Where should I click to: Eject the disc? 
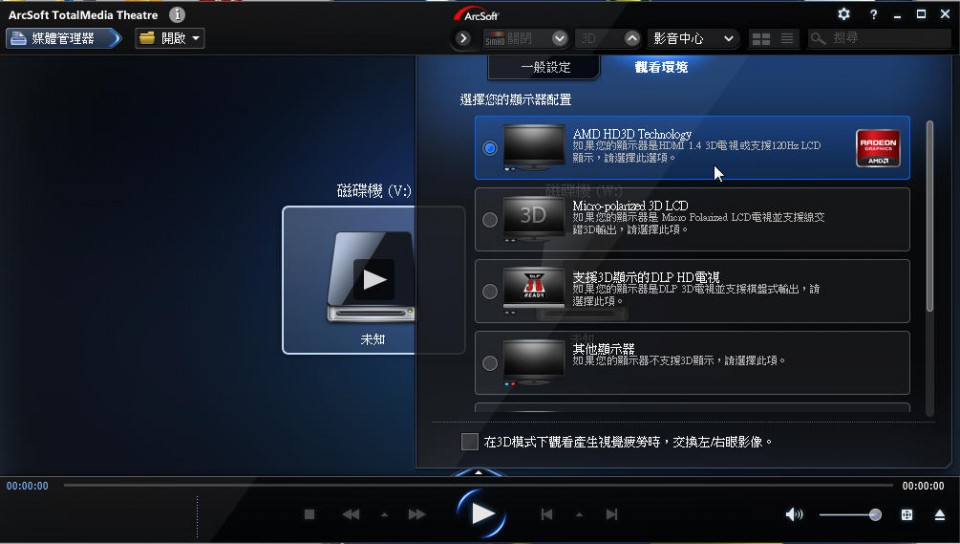coord(940,515)
